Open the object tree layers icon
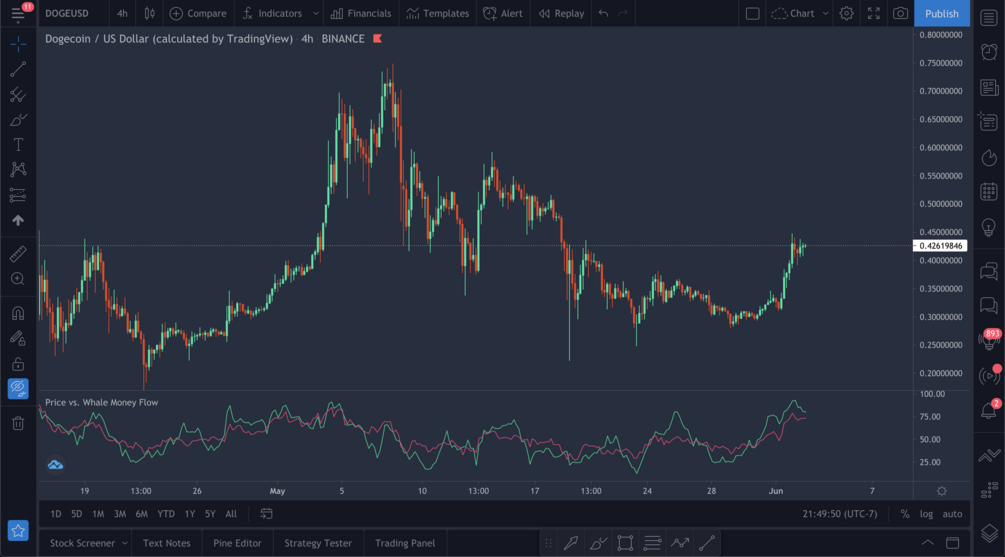This screenshot has height=557, width=1005. pyautogui.click(x=989, y=533)
